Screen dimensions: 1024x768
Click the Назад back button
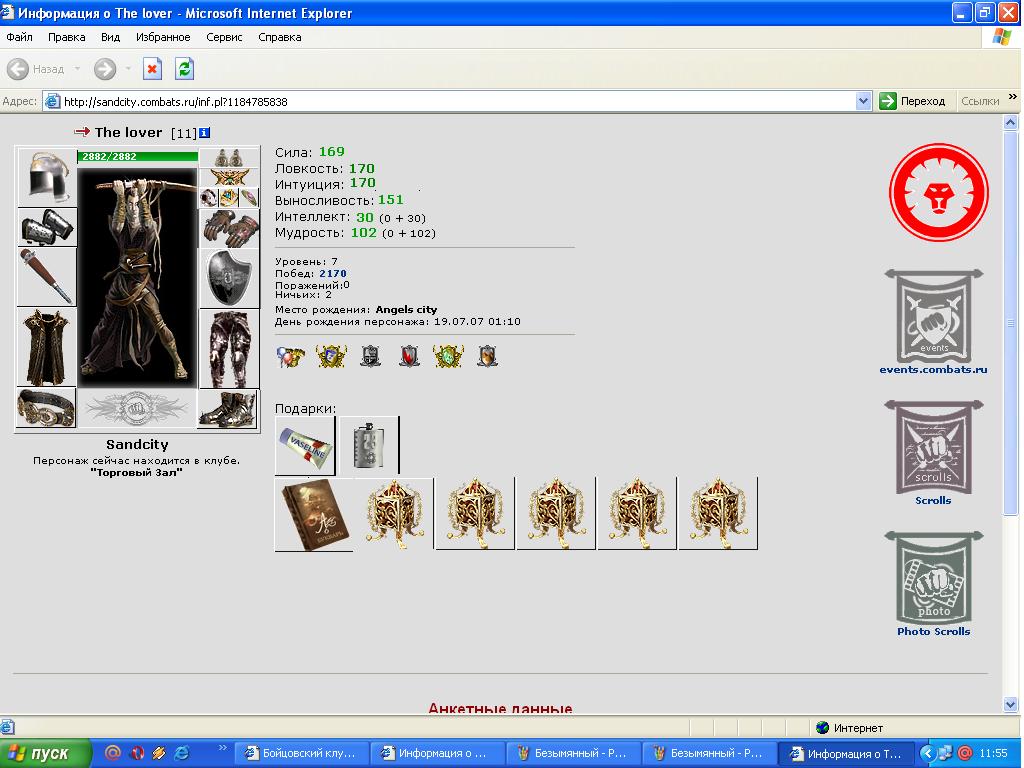click(37, 69)
